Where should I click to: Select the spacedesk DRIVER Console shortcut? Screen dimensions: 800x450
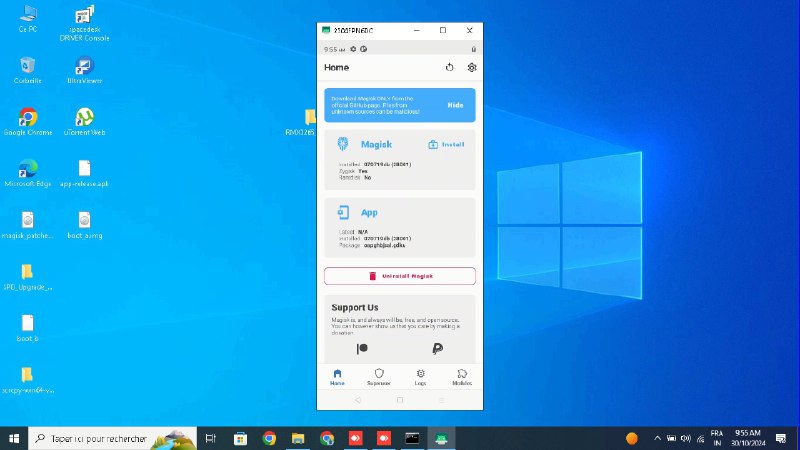point(84,23)
